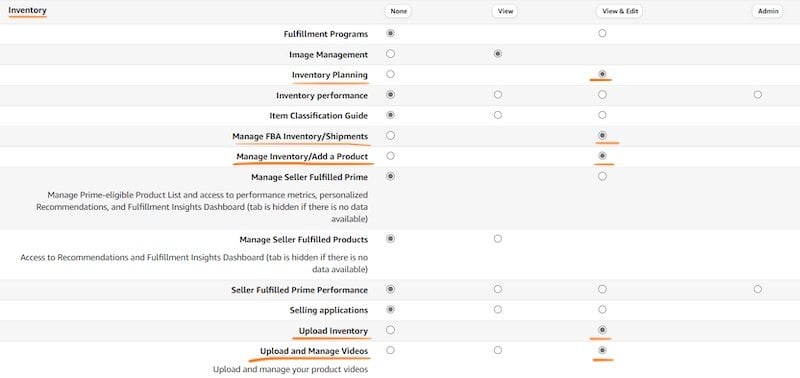
Task: Set Image Management to None
Action: pos(390,54)
